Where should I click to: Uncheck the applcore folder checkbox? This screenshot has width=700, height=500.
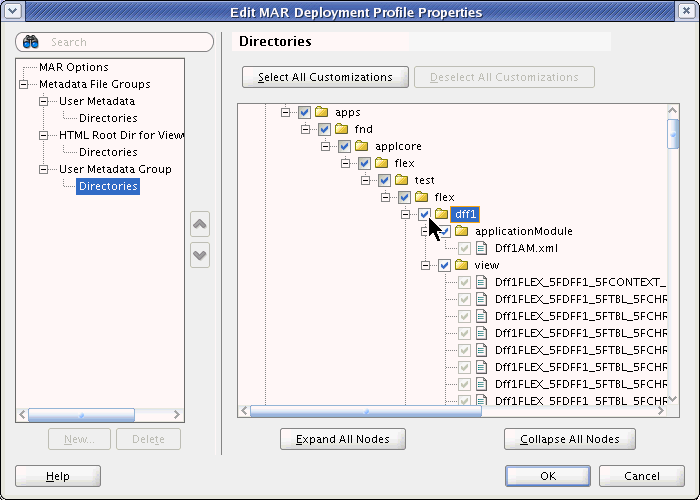tap(344, 146)
